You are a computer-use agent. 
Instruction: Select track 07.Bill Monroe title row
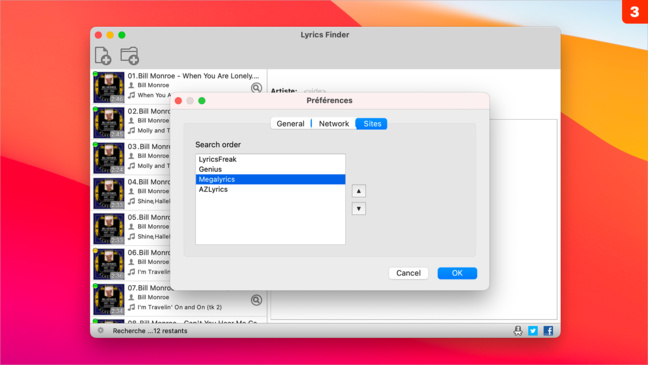coord(150,288)
